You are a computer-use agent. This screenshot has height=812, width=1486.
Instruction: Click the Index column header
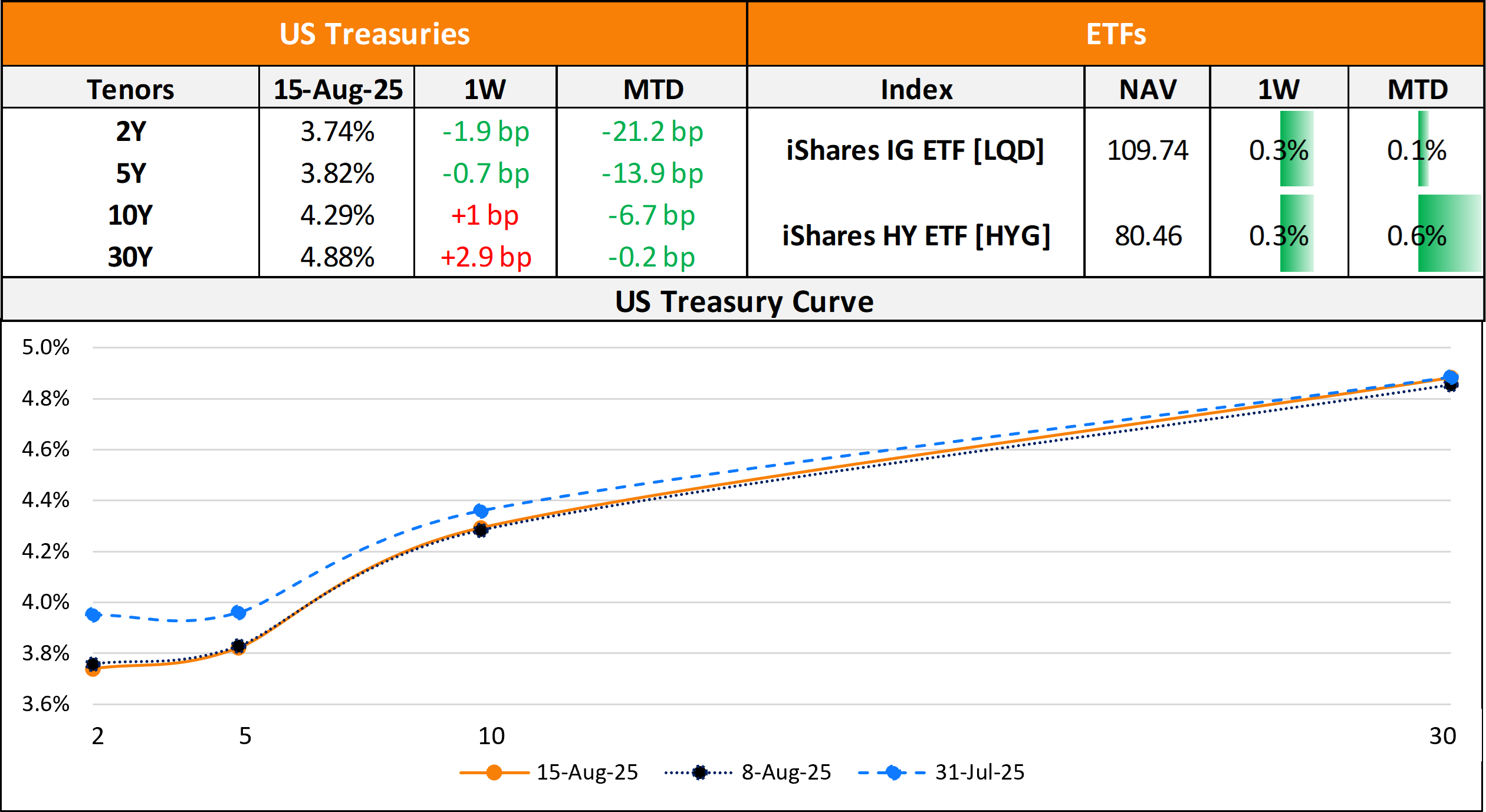point(916,89)
